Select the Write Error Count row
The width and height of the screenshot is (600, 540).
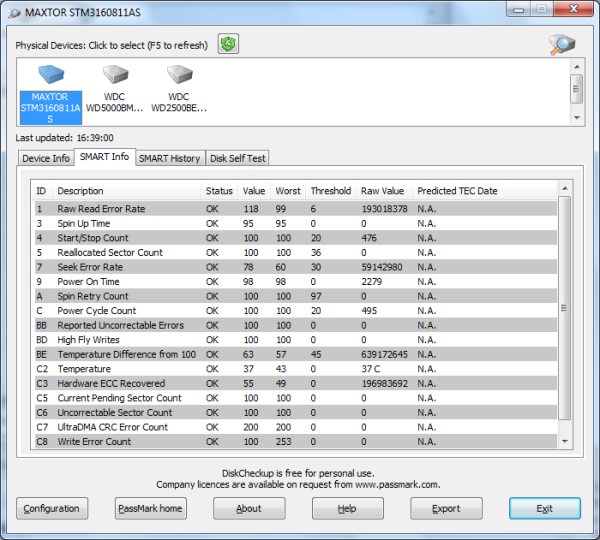click(x=295, y=441)
